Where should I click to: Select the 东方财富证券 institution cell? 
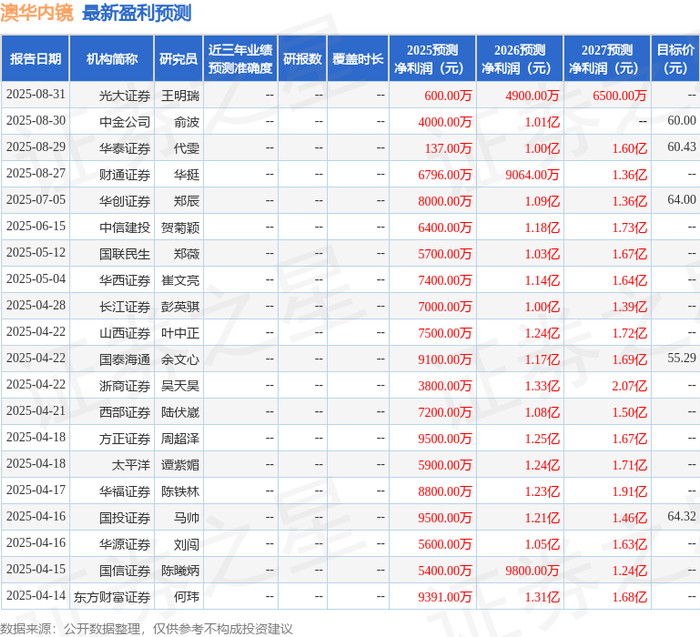point(112,597)
